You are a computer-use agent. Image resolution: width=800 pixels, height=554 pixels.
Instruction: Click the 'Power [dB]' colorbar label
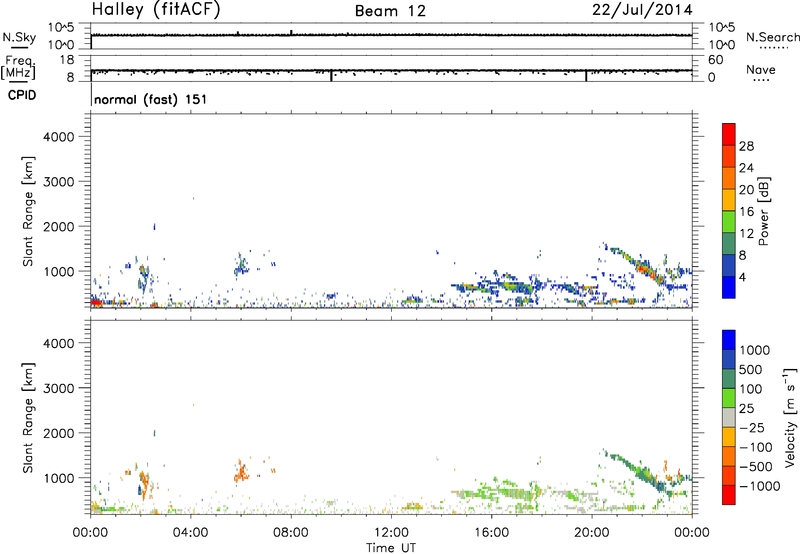tap(763, 211)
